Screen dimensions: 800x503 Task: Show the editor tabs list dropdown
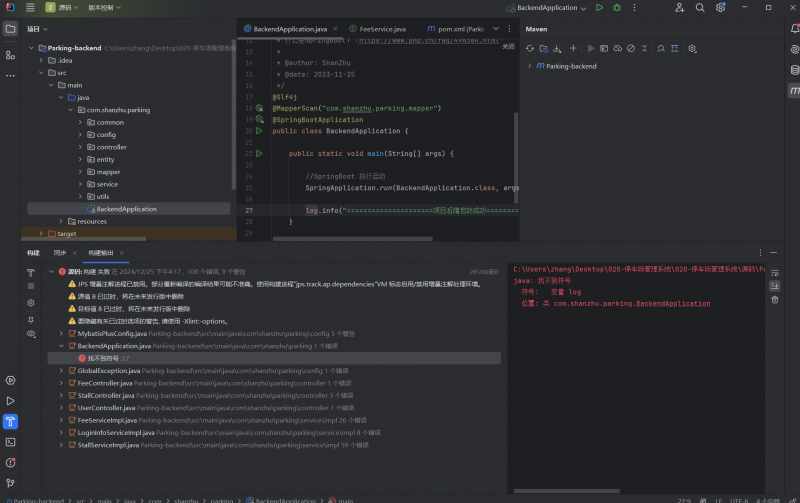pyautogui.click(x=496, y=29)
